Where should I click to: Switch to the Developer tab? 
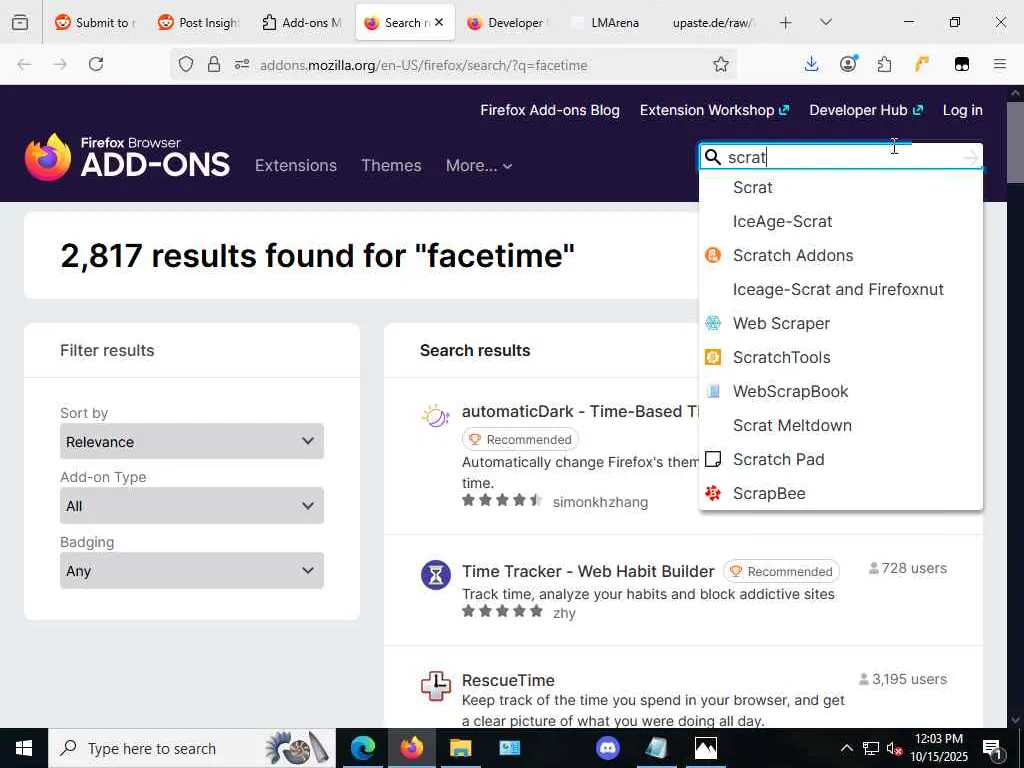tap(507, 23)
